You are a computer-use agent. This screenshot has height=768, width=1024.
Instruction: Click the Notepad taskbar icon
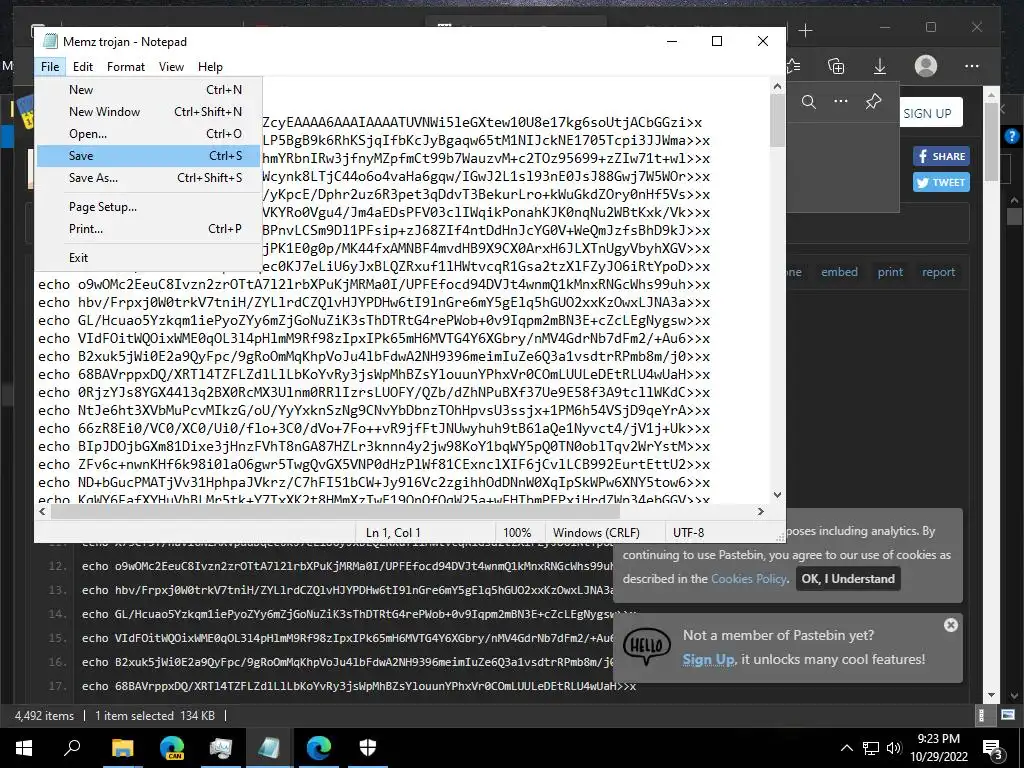[269, 748]
